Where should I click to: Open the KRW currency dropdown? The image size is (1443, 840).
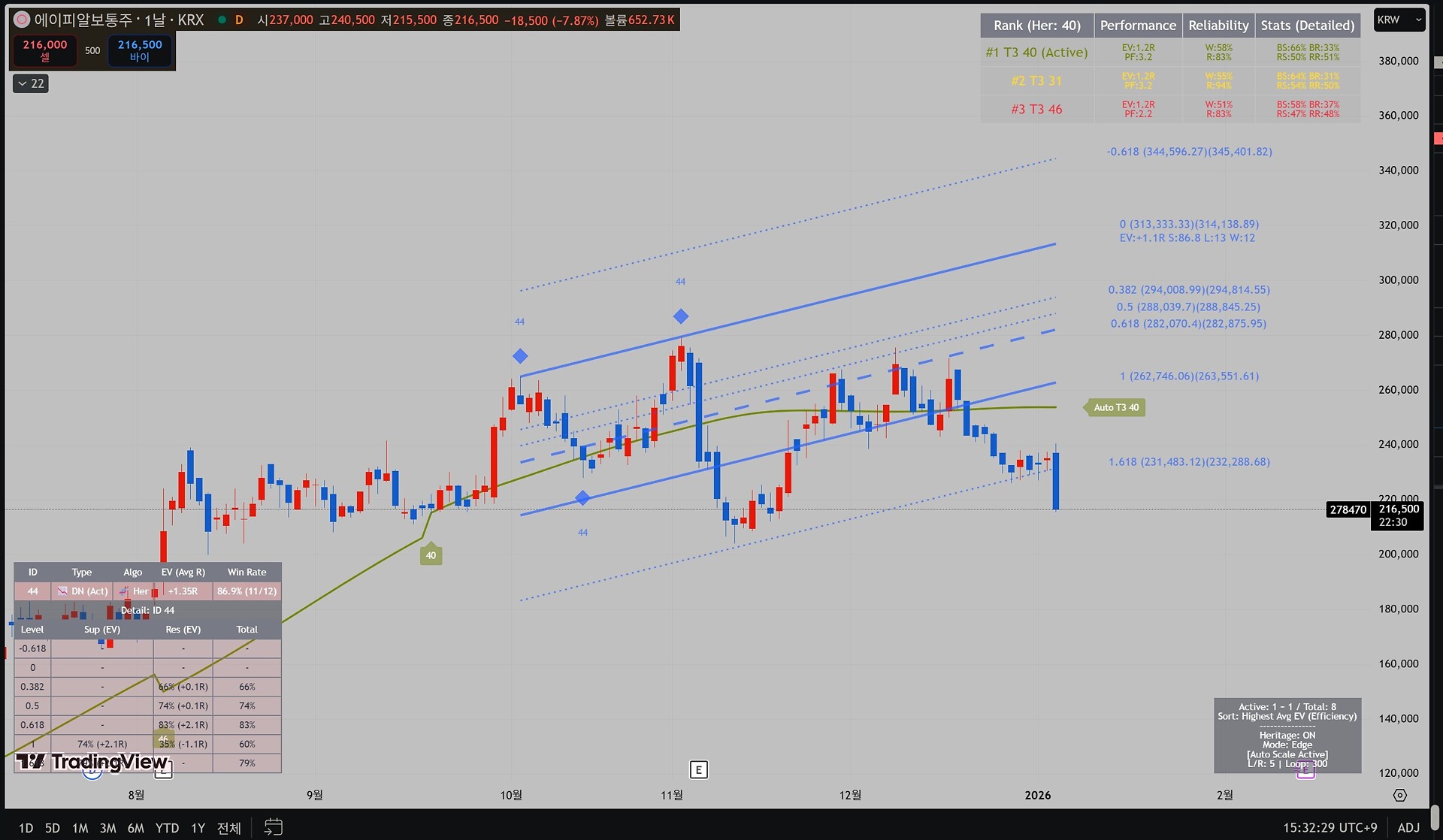coord(1399,20)
